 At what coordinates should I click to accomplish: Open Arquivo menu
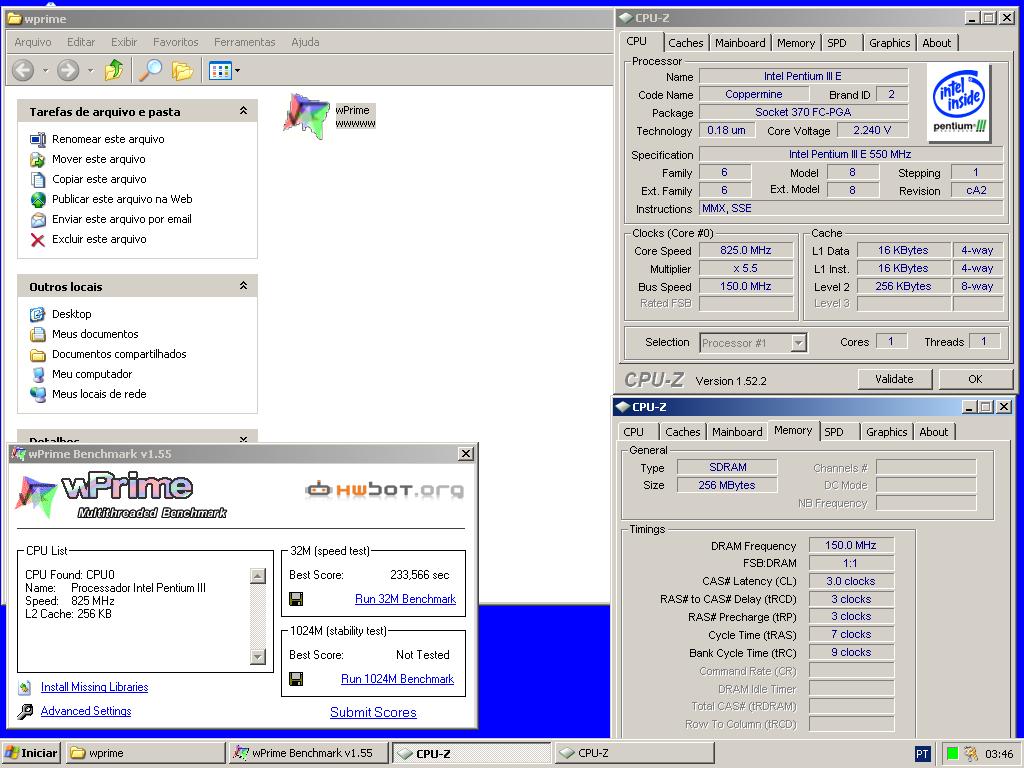coord(33,42)
